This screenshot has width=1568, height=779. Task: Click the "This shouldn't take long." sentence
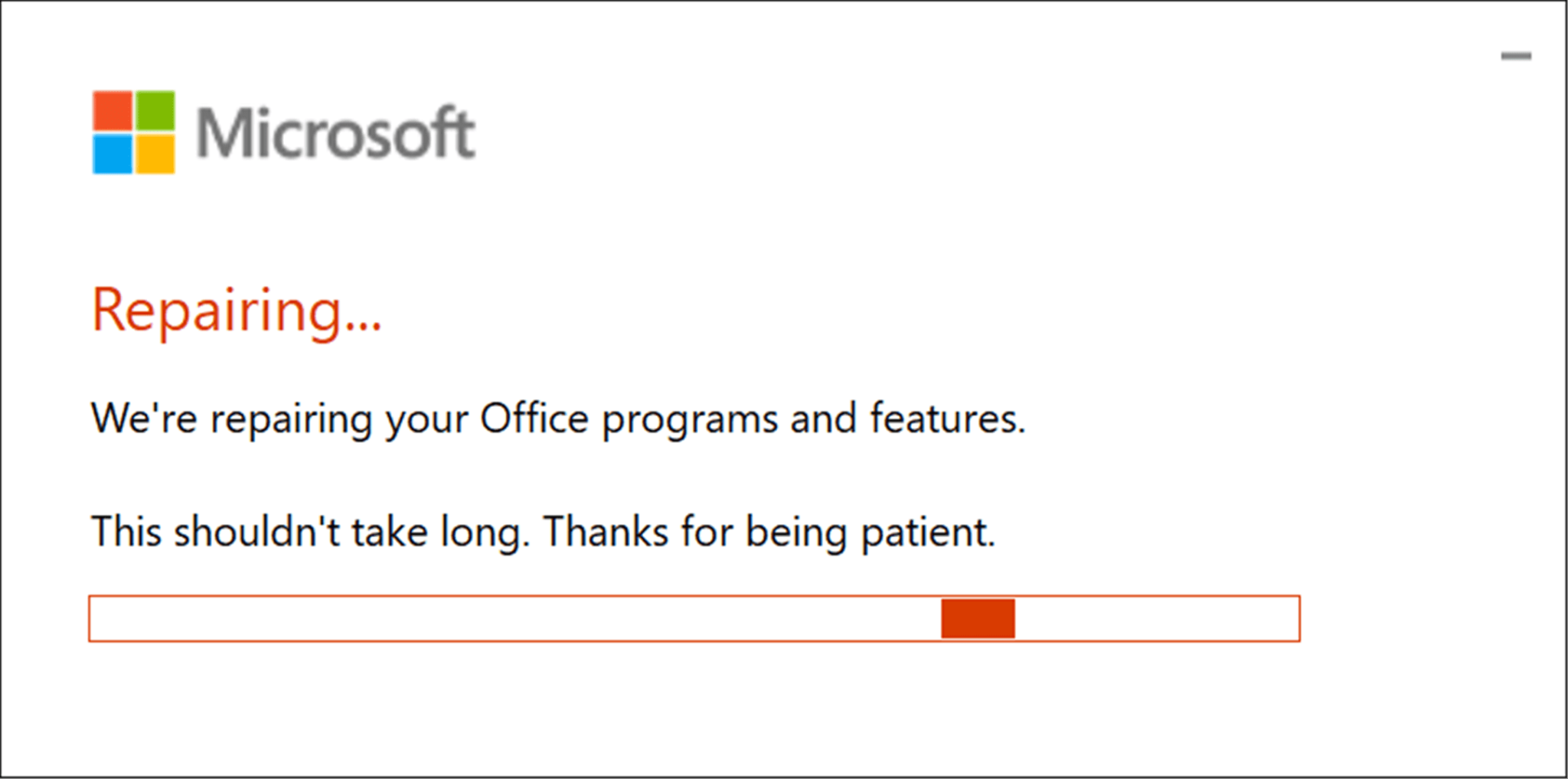point(309,532)
